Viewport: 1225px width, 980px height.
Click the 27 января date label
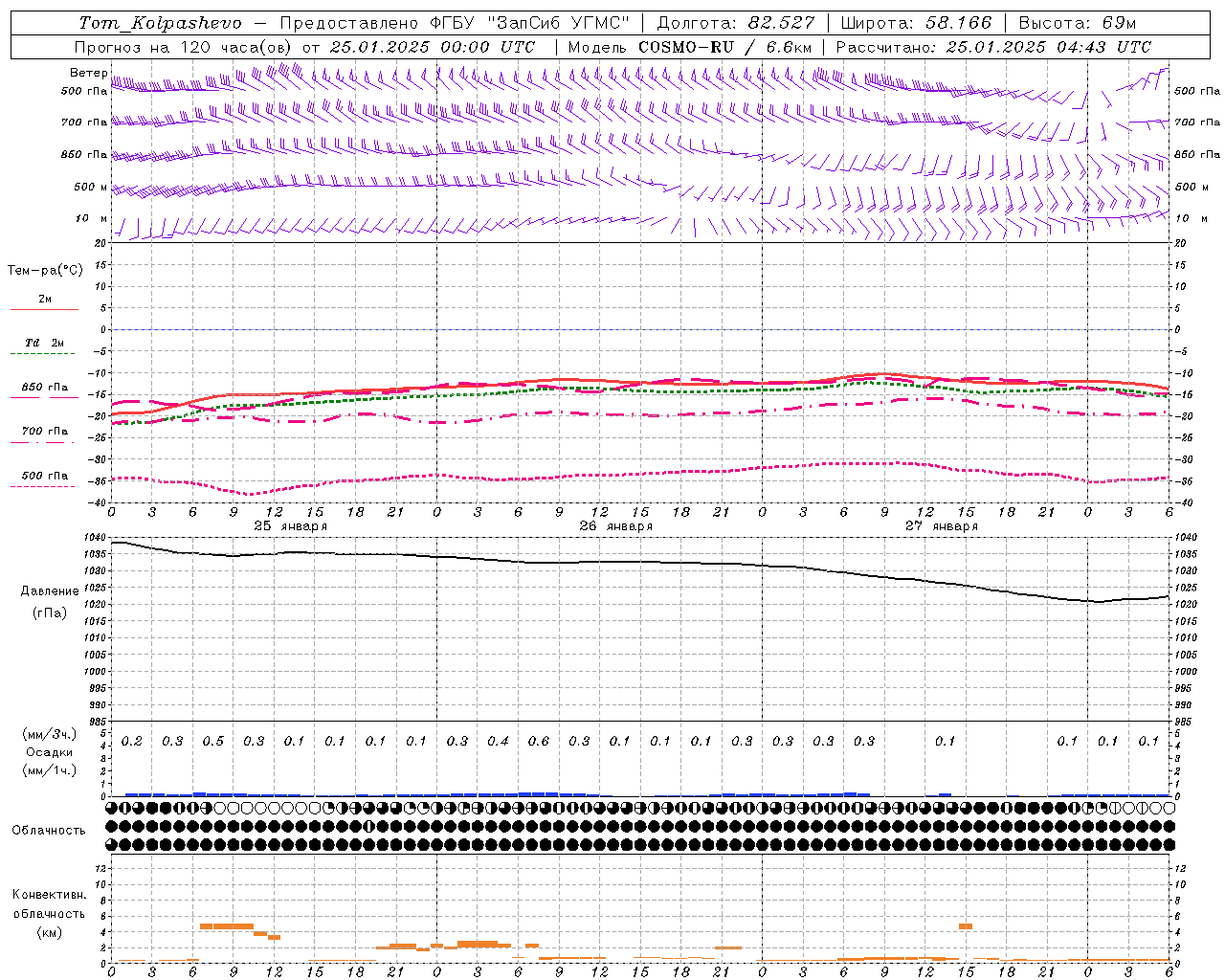pyautogui.click(x=941, y=526)
